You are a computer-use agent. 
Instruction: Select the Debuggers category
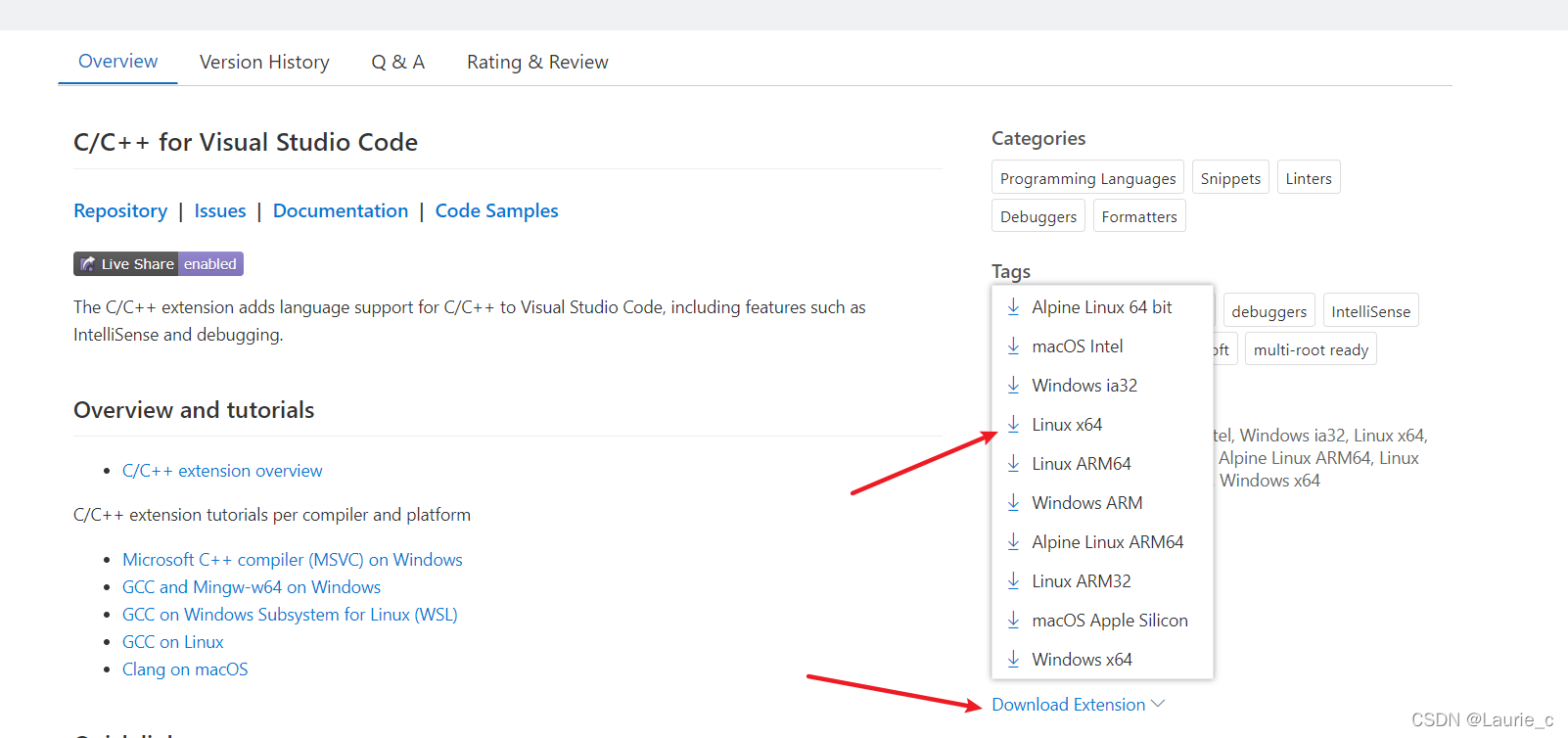click(x=1038, y=216)
